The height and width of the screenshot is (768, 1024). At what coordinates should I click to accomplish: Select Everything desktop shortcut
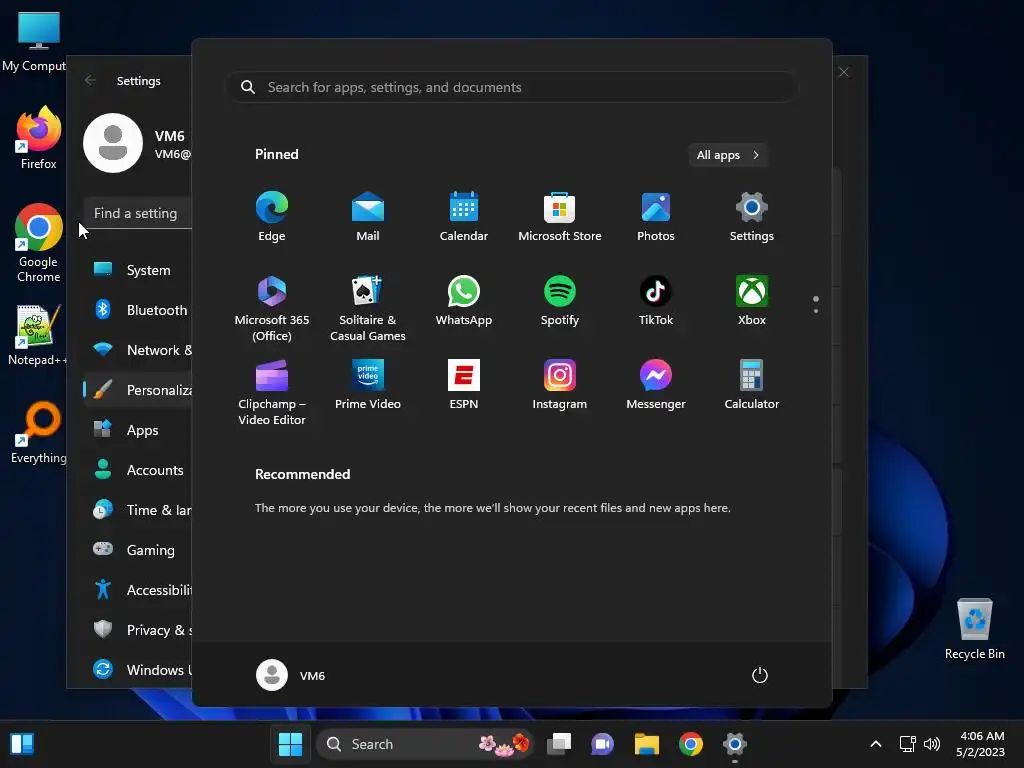click(39, 432)
